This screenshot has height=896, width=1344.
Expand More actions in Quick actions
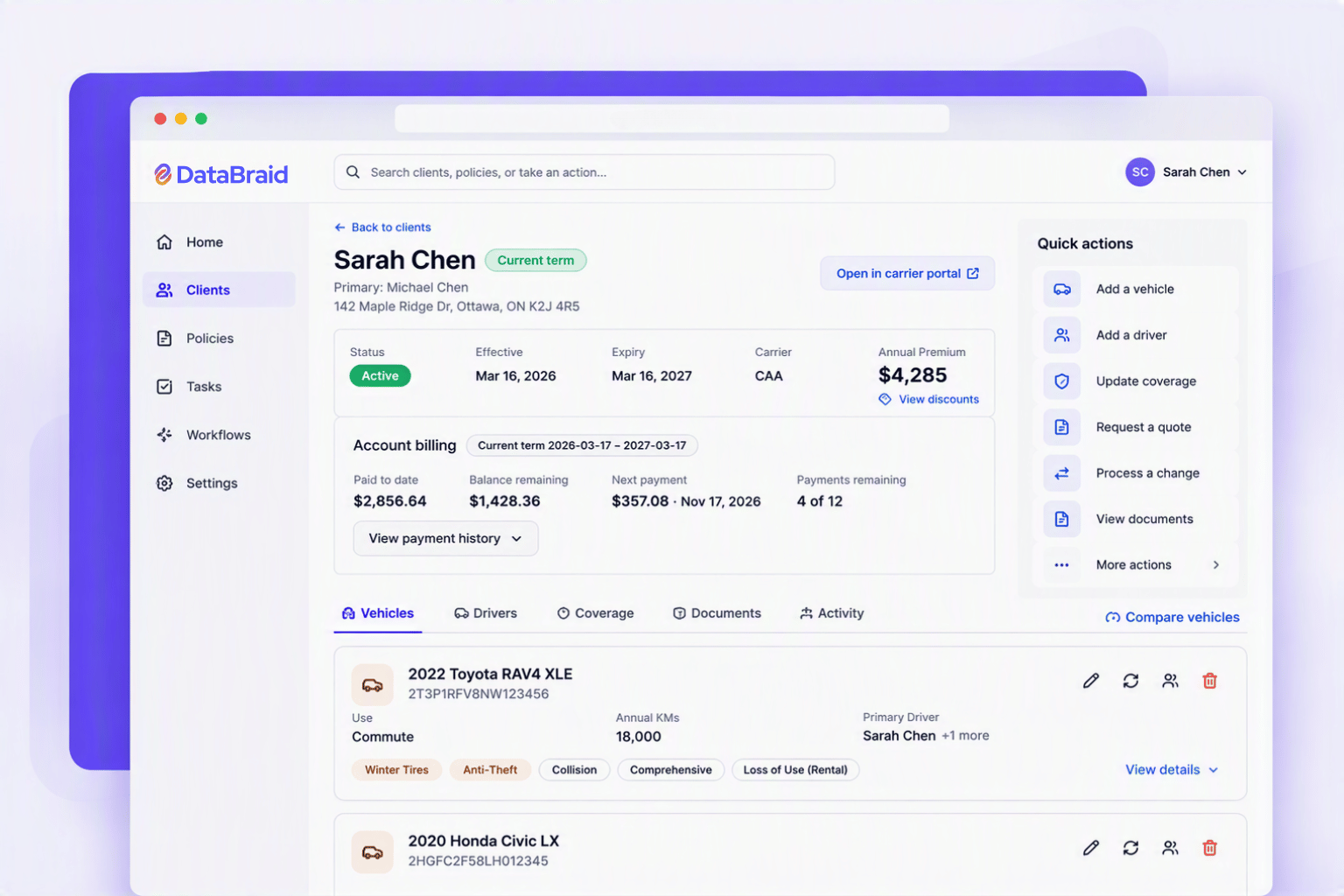coord(1137,565)
